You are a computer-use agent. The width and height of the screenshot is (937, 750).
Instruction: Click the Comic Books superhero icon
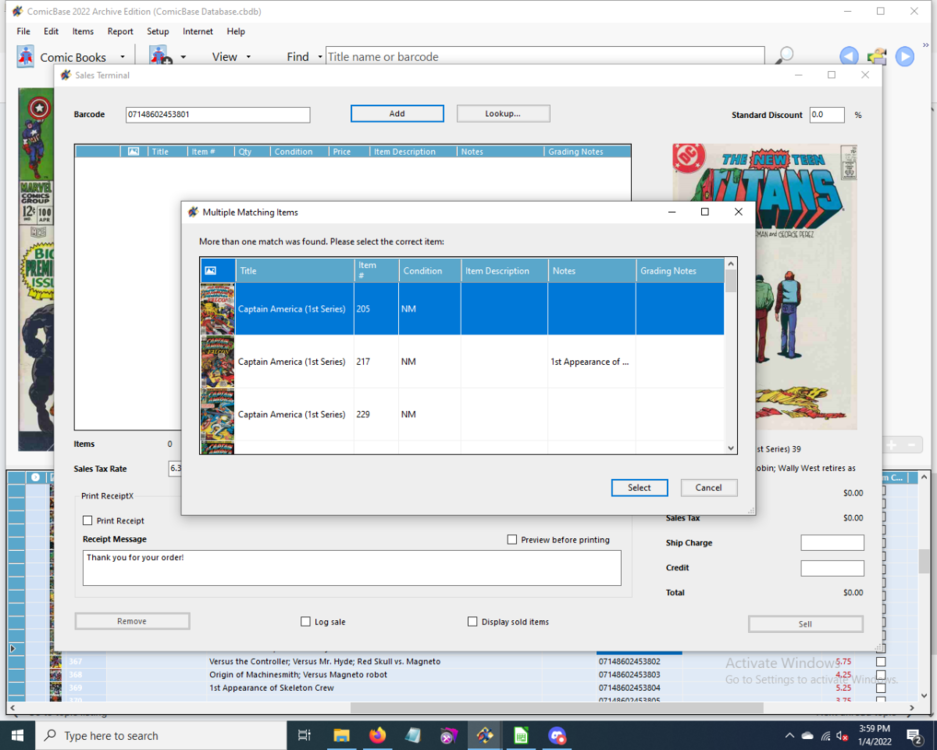[26, 57]
